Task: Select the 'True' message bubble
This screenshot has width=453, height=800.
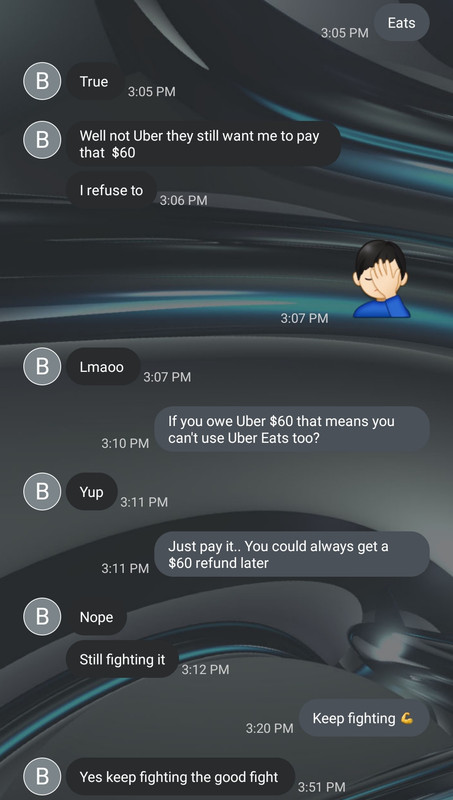Action: click(94, 81)
